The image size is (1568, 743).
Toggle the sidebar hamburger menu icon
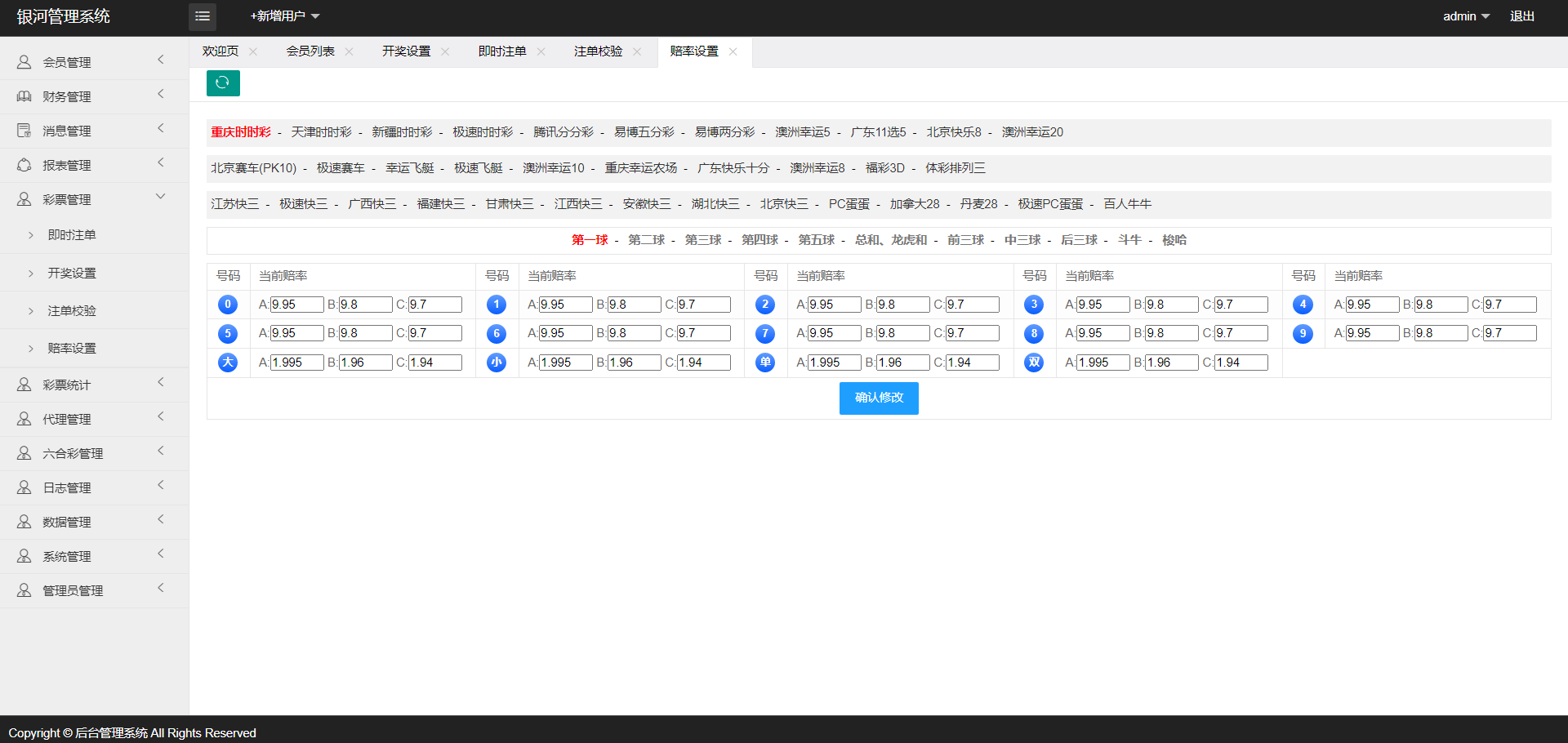click(x=203, y=16)
